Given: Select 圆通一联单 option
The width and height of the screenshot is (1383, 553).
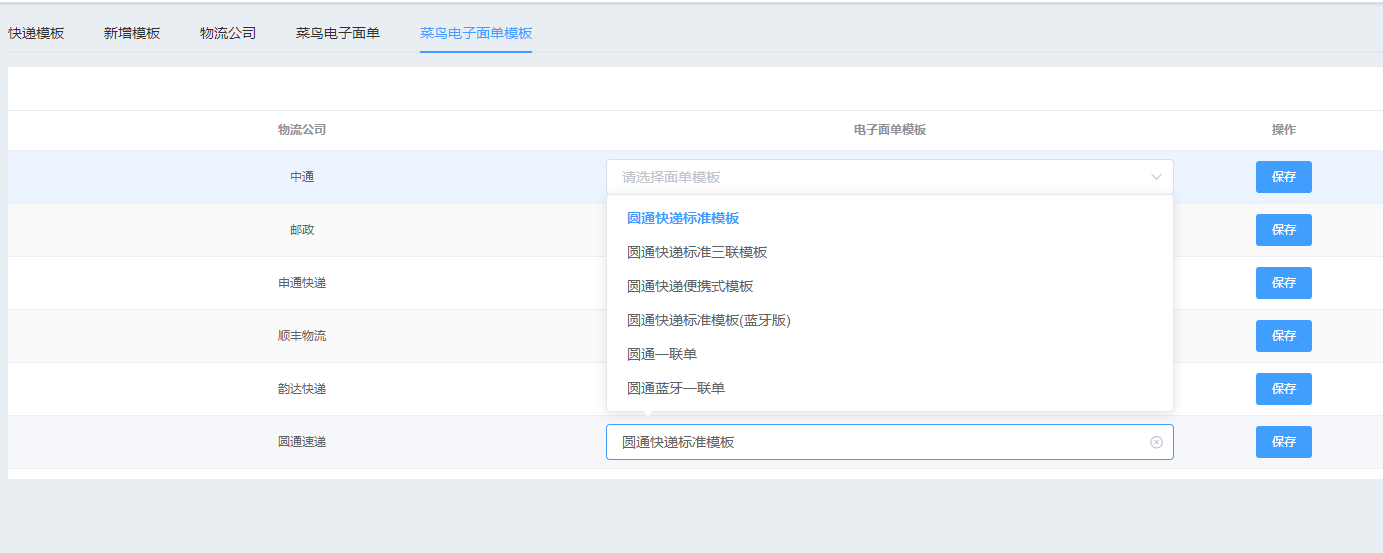Looking at the screenshot, I should coord(662,354).
